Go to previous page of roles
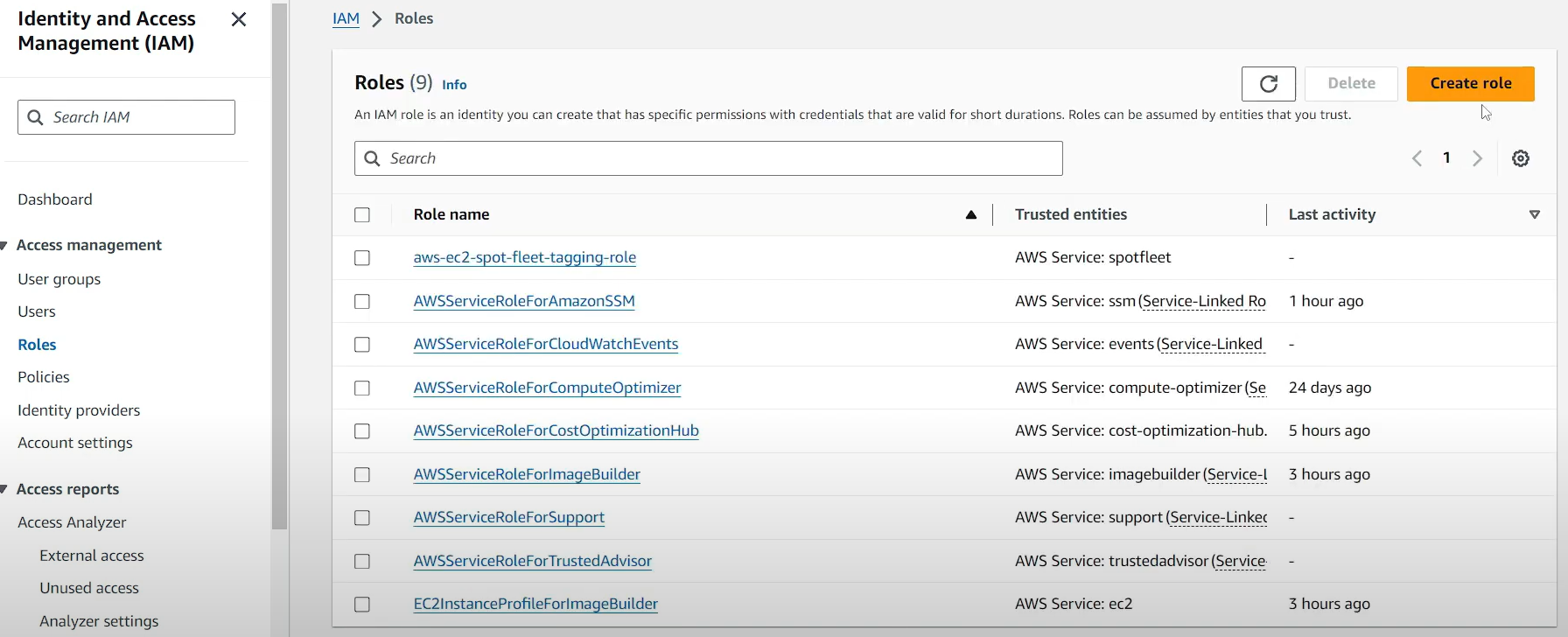Screen dimensions: 1568x637 click(x=1417, y=158)
